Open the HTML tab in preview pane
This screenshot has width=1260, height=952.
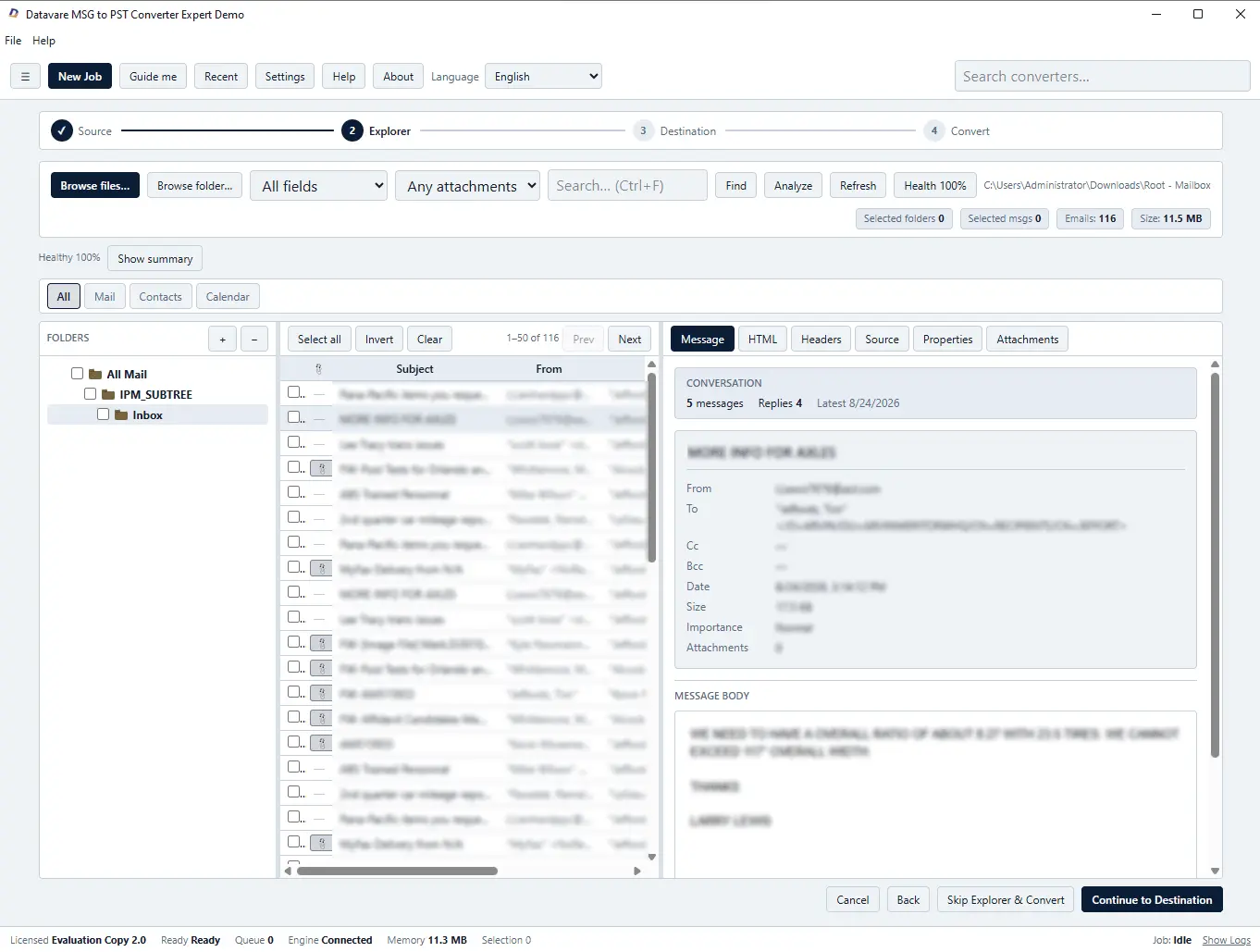(763, 340)
